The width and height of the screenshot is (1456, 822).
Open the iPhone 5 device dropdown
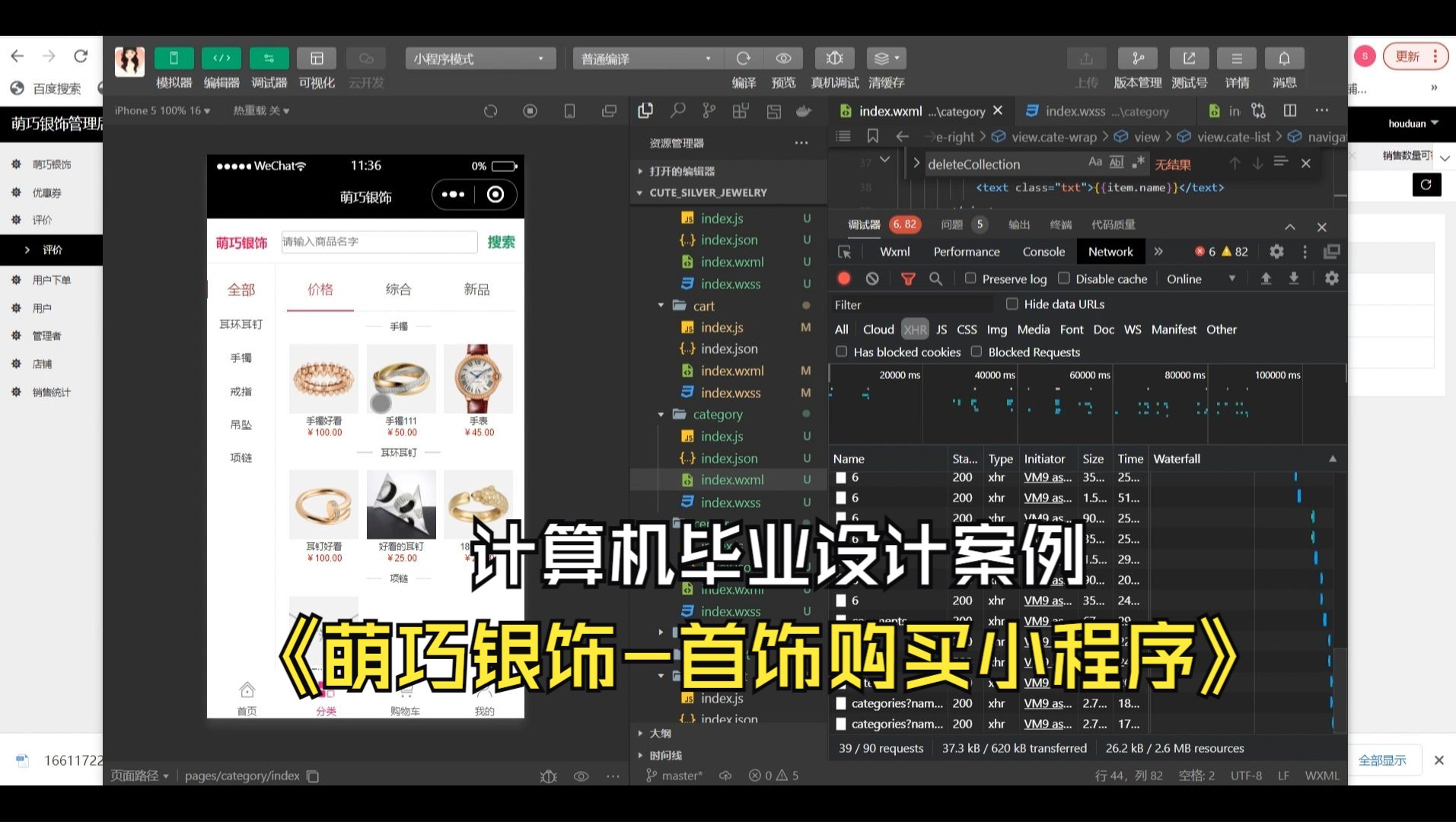pos(164,111)
